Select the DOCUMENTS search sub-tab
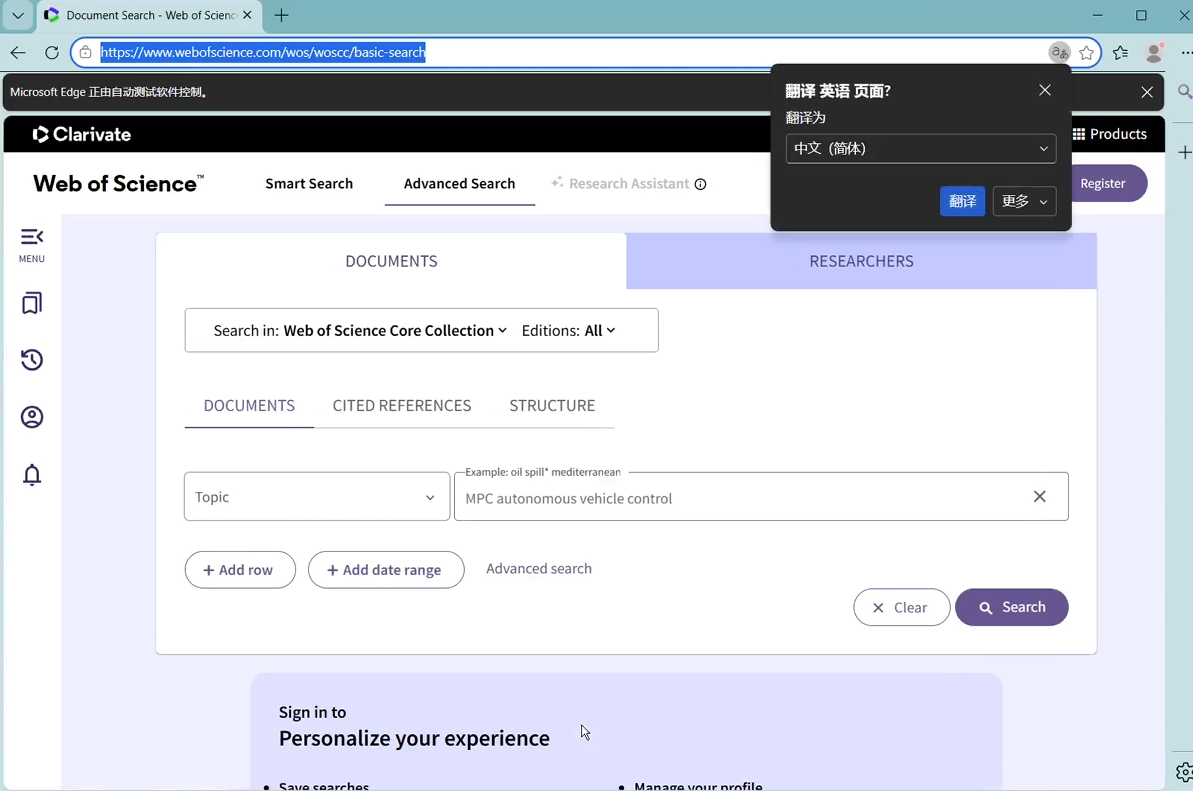Image resolution: width=1193 pixels, height=791 pixels. point(249,406)
